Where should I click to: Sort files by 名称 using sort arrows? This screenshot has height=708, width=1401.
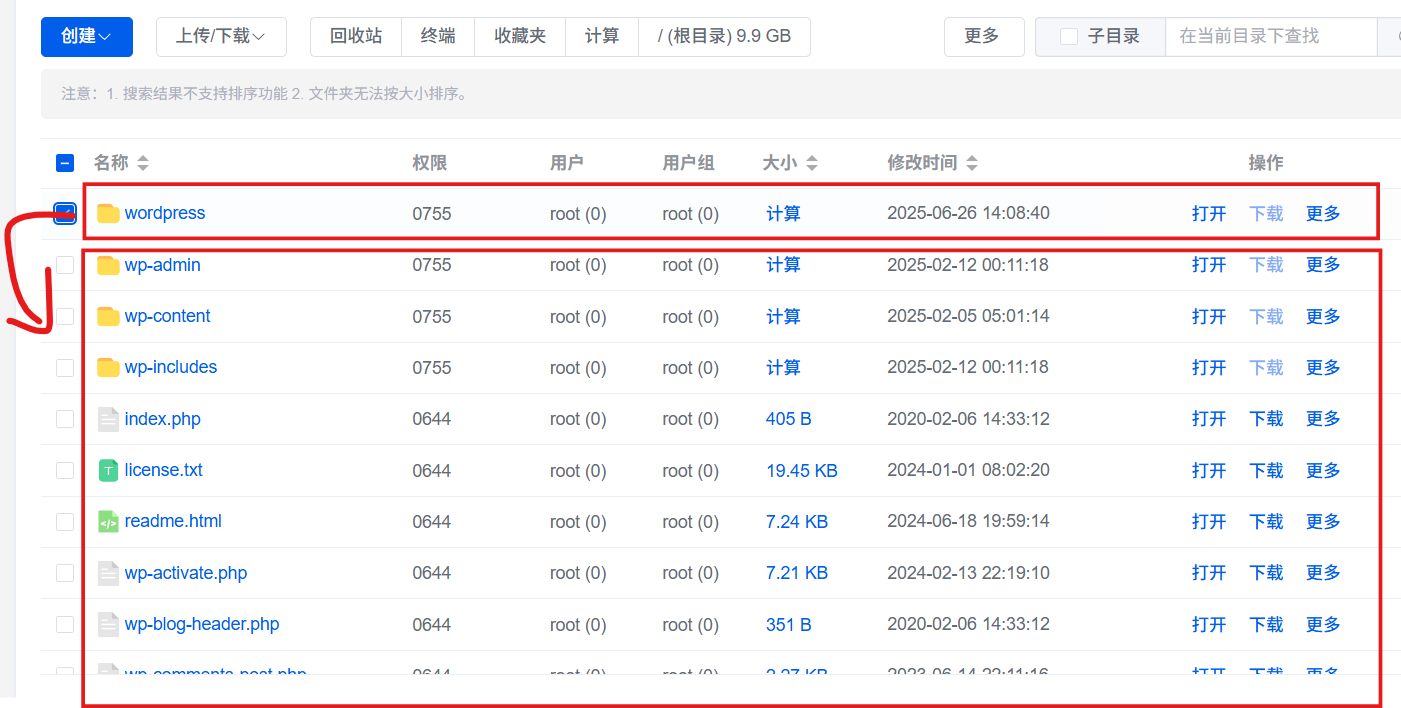(x=142, y=163)
